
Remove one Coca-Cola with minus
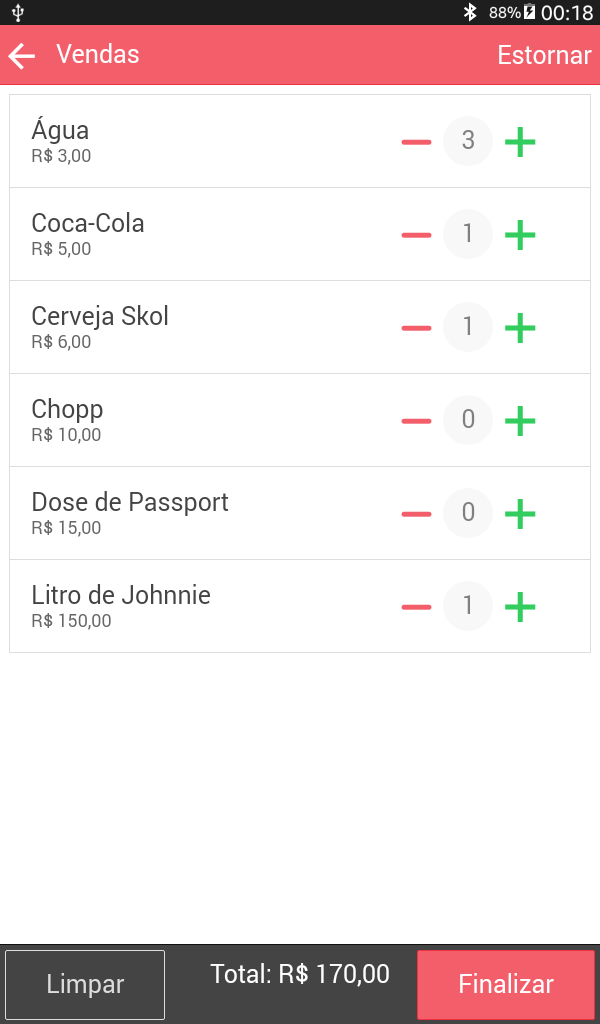[416, 235]
